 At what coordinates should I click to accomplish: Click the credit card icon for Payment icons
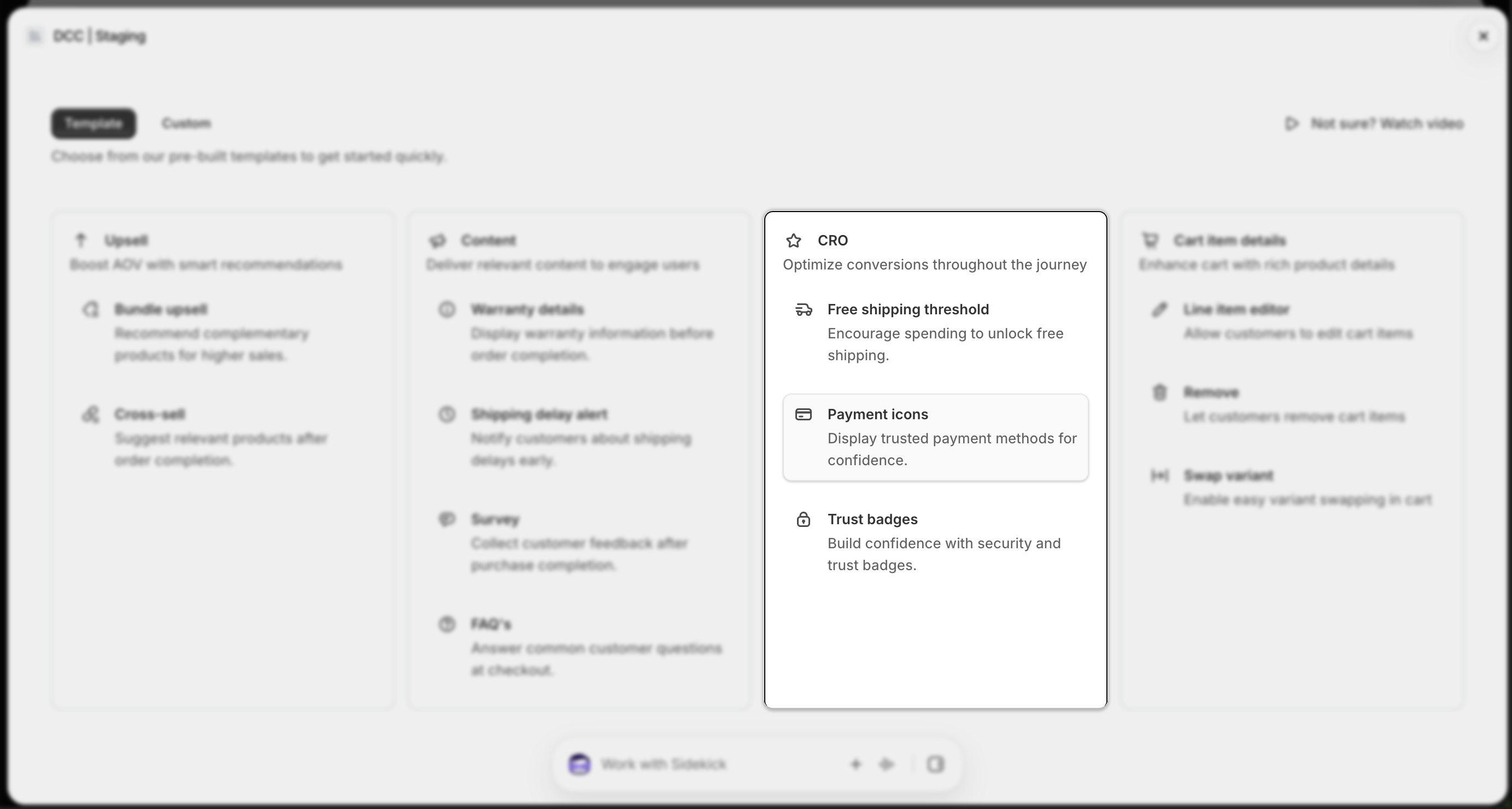pyautogui.click(x=804, y=414)
